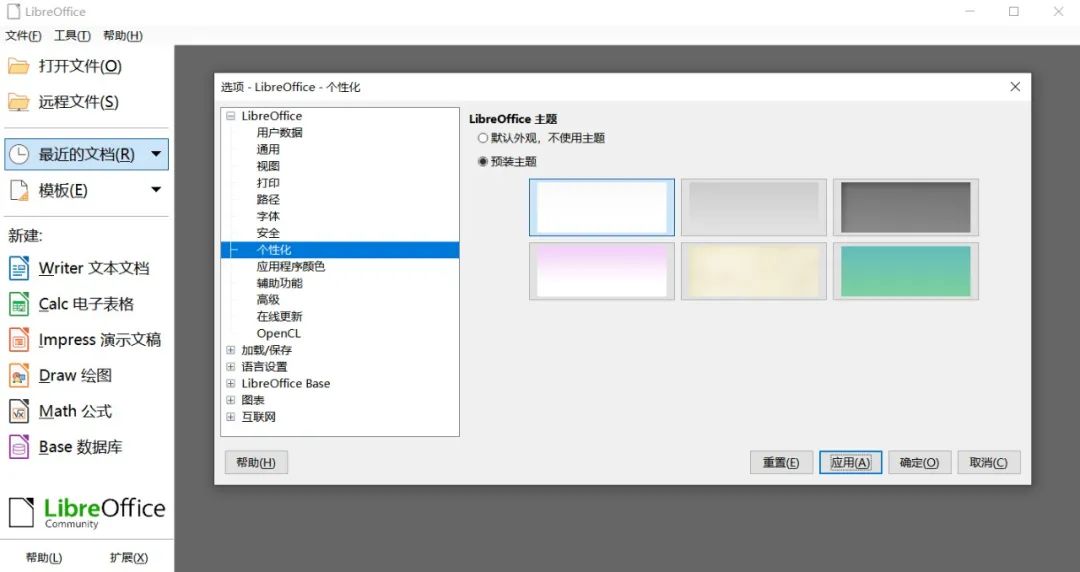Expand the 图表 tree node

click(231, 400)
